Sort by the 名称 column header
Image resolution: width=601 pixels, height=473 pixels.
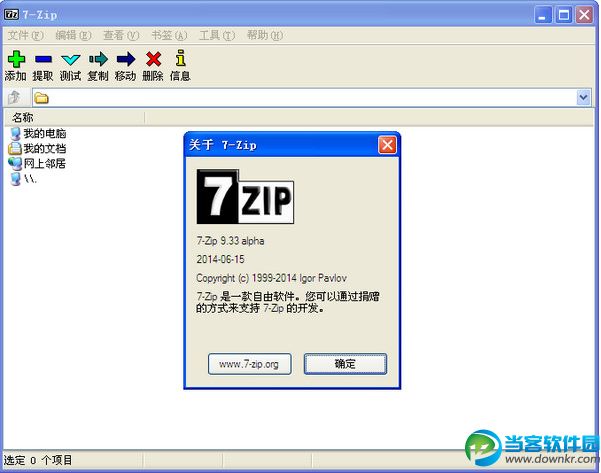click(x=75, y=117)
